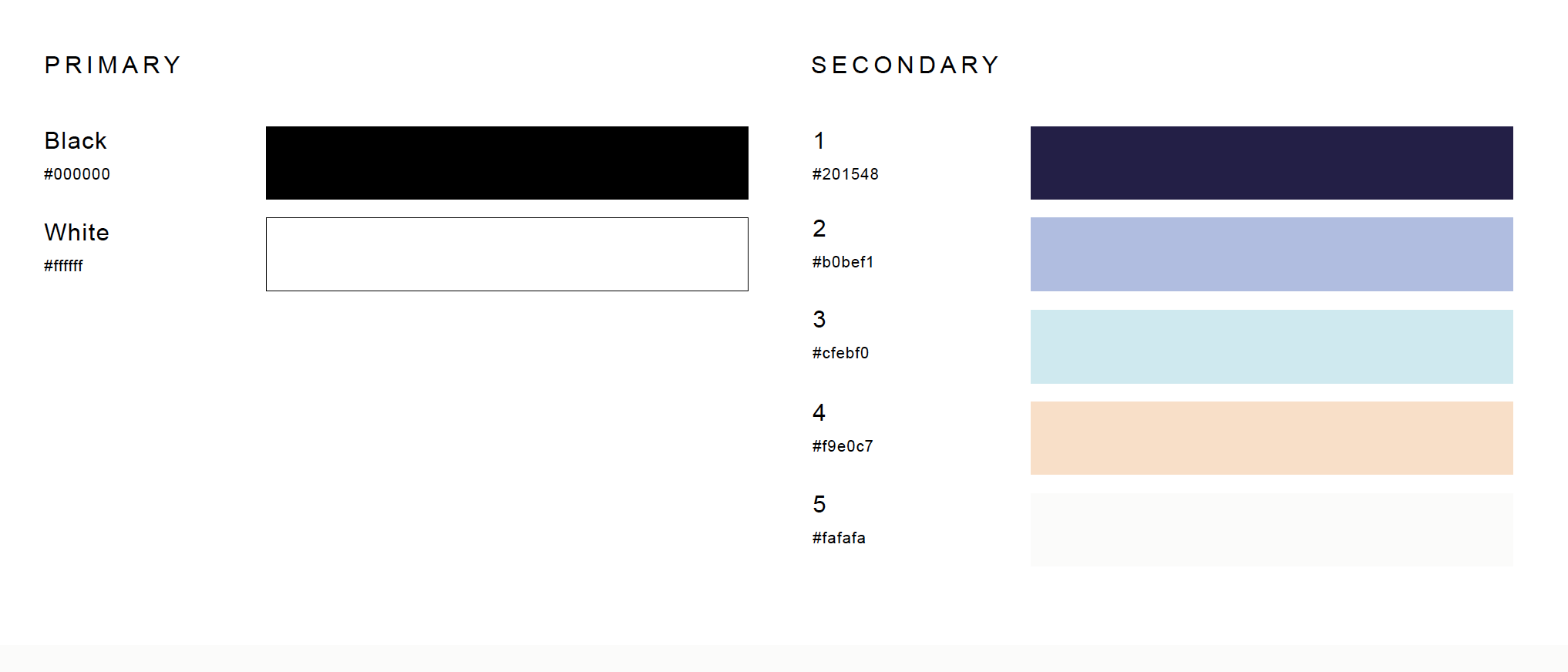Click the #f9e0c7 hex code text

click(x=843, y=446)
